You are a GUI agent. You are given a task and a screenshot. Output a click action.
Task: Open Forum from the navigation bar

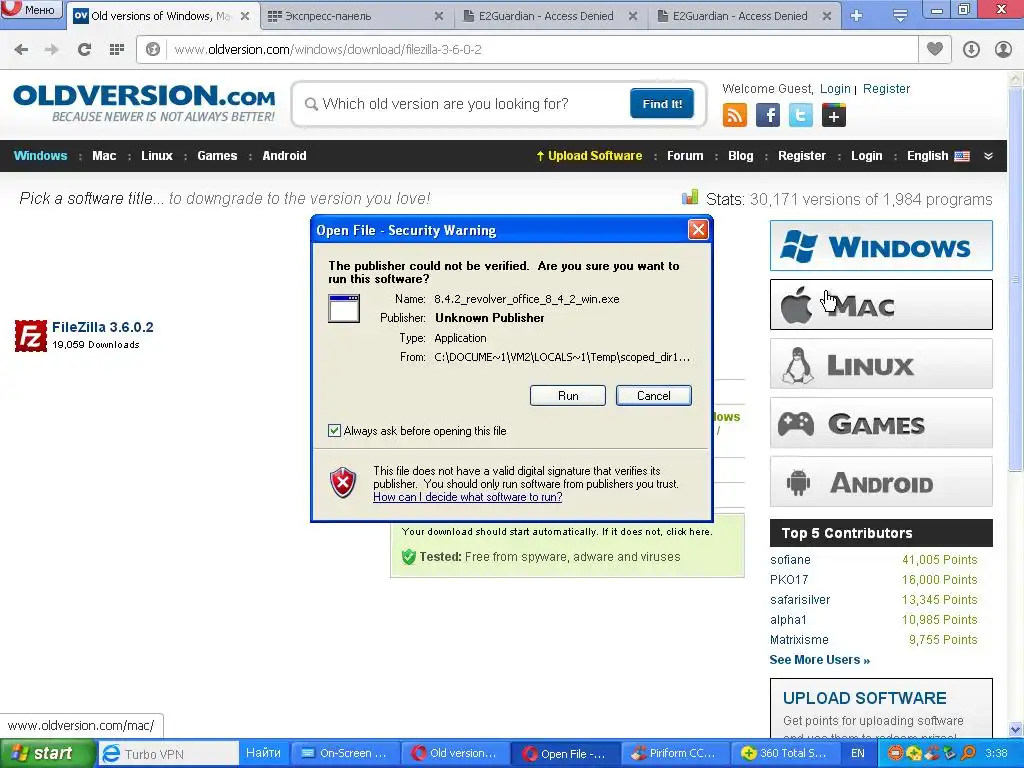[685, 156]
